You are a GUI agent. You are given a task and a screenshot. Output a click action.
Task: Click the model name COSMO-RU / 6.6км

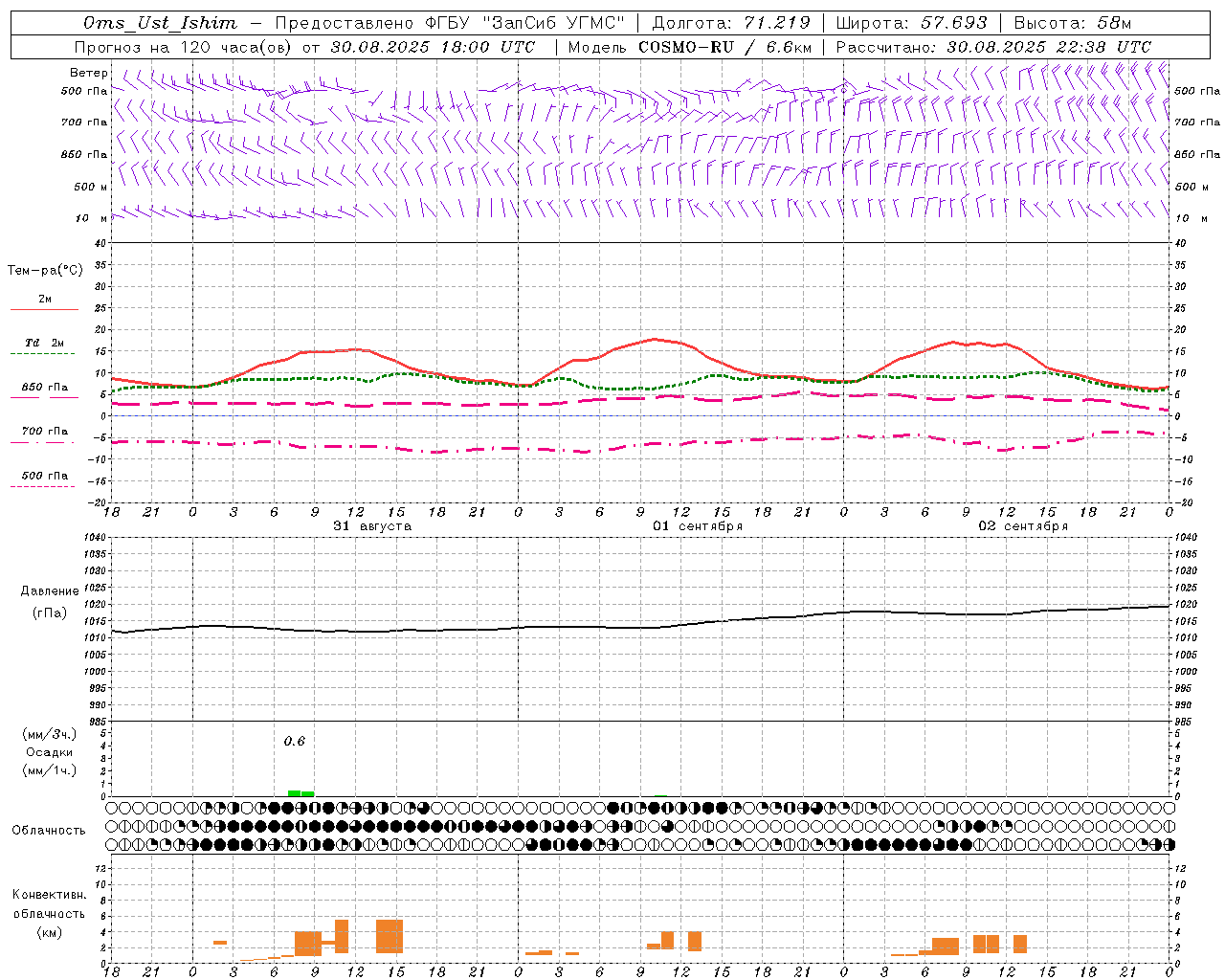point(725,47)
